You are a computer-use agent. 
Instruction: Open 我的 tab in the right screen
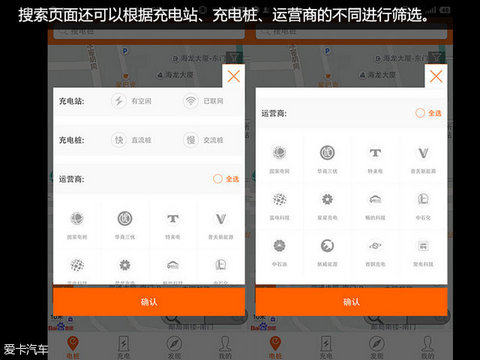[428, 347]
